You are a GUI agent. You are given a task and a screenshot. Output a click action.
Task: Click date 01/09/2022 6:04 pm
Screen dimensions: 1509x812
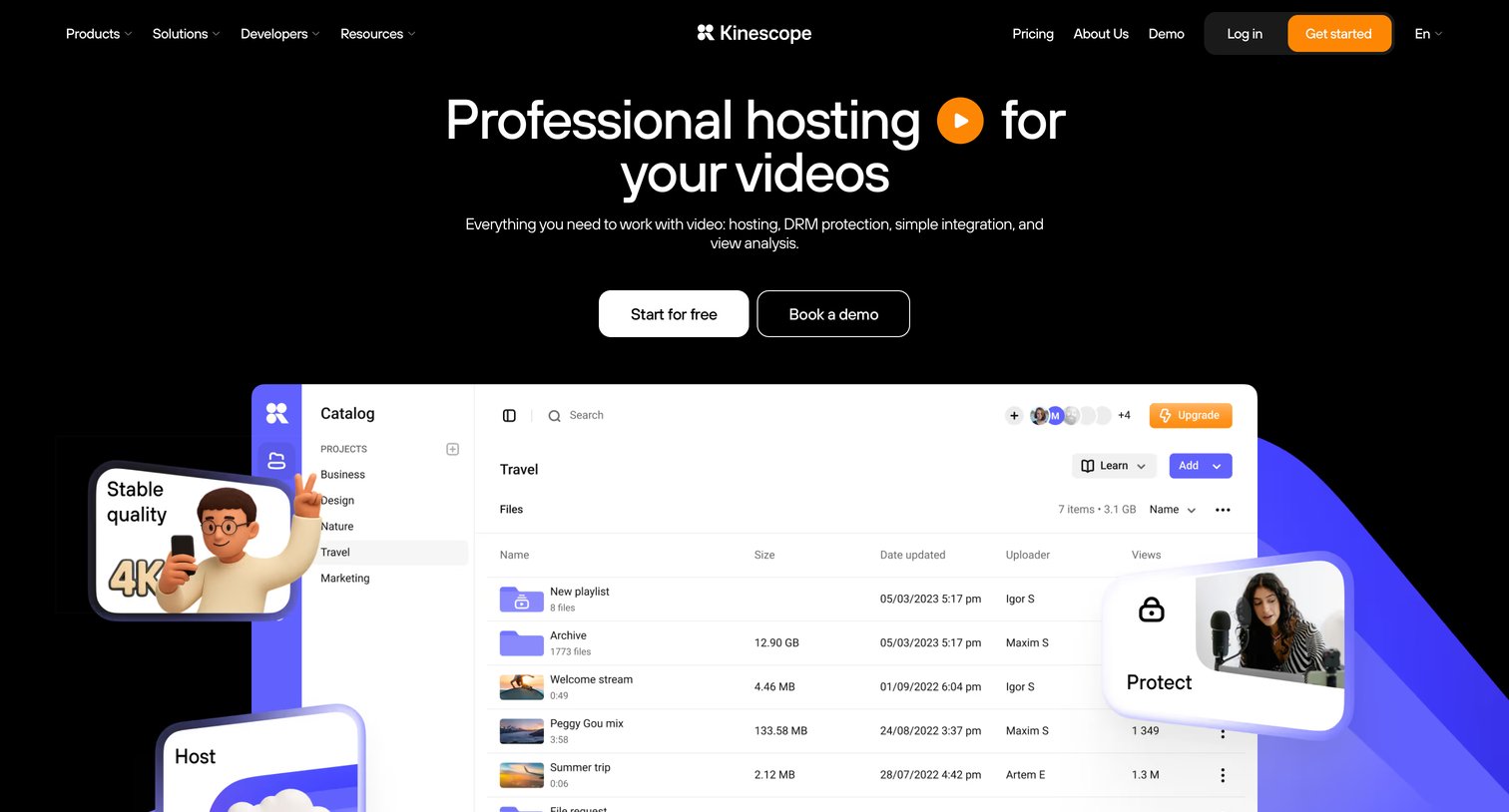(x=930, y=687)
